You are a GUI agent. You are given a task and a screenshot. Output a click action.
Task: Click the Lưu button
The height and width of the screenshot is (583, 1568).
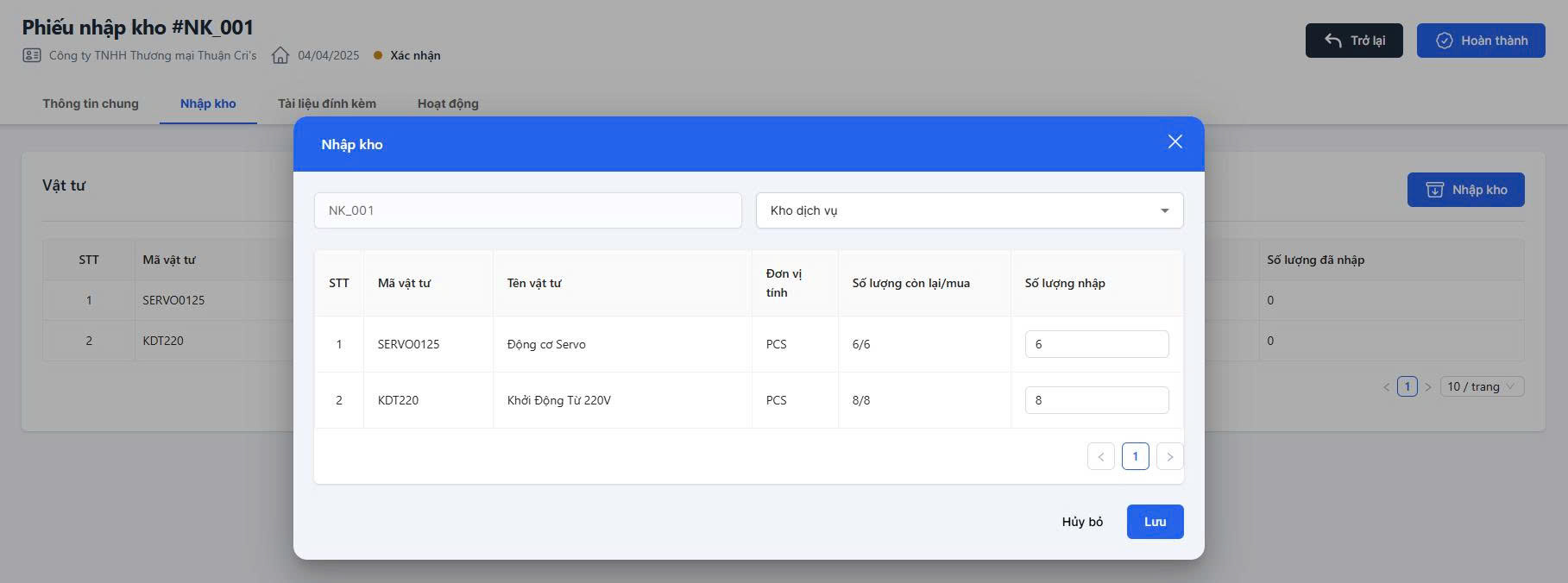click(x=1154, y=522)
